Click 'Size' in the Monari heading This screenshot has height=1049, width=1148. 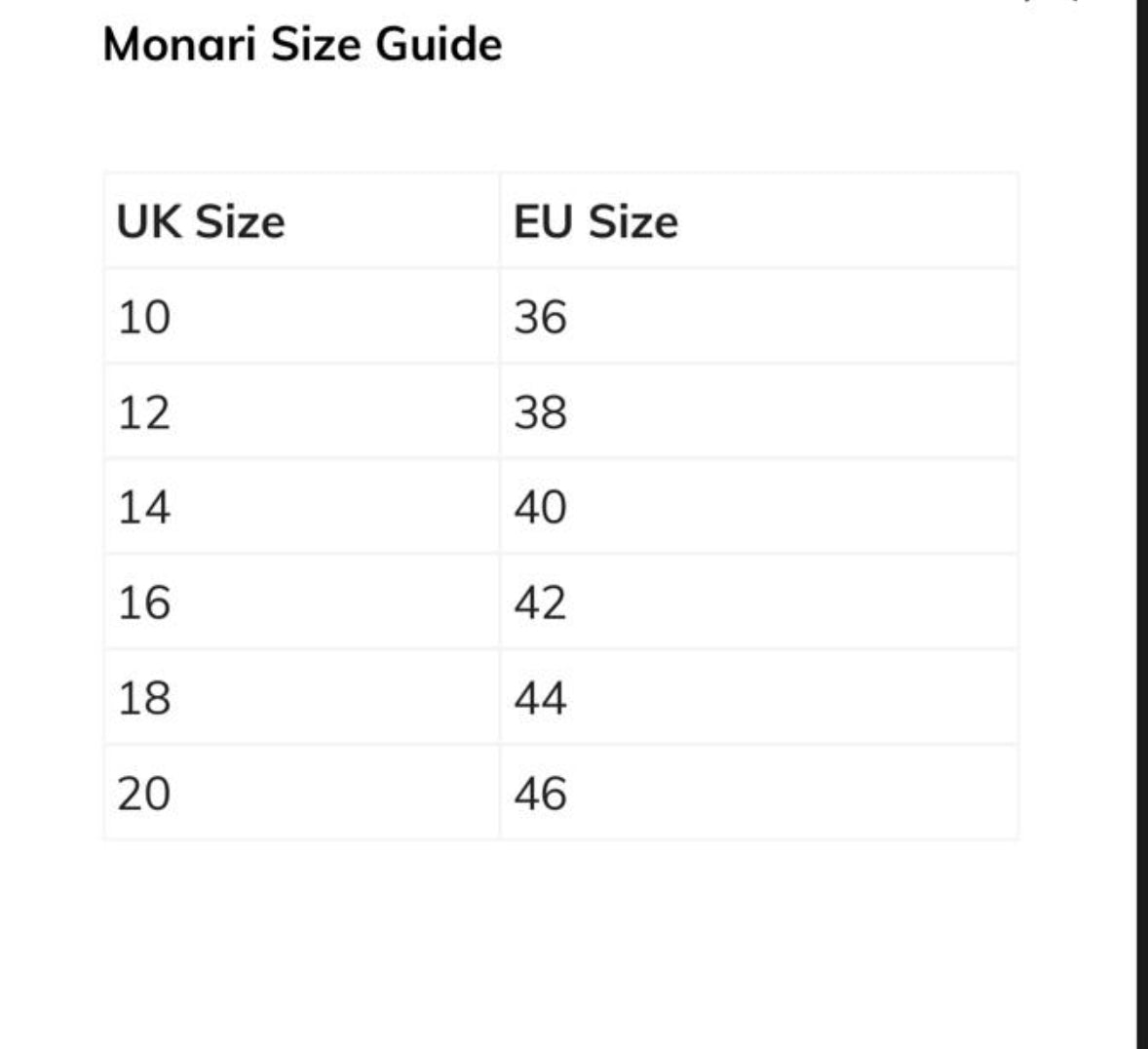coord(309,45)
